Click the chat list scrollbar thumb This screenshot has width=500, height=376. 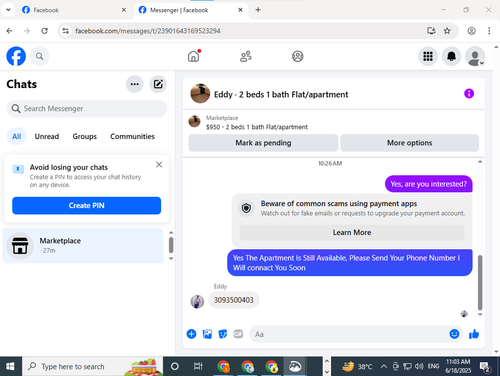[x=171, y=245]
